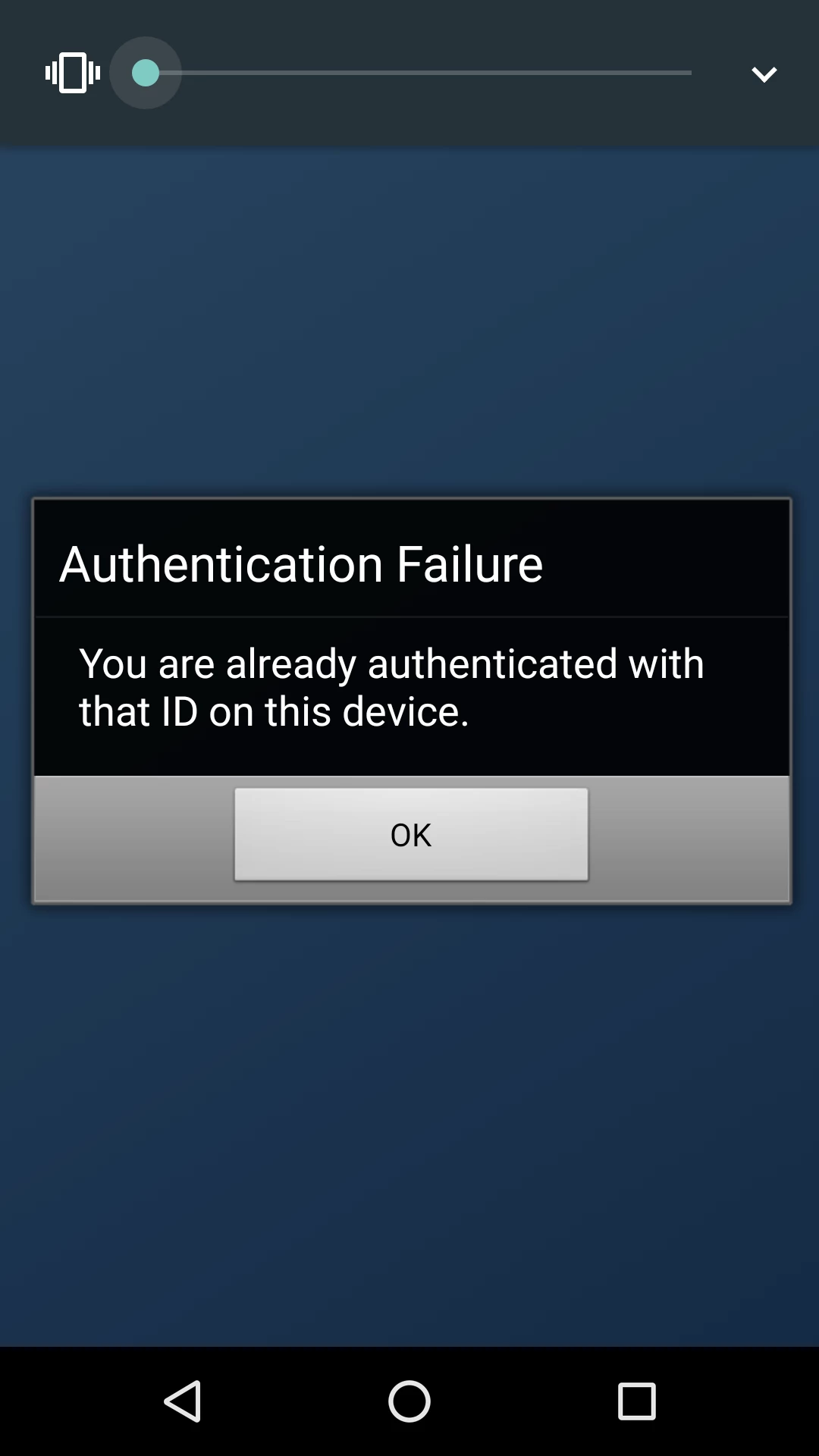Leave to launcher via Home button

(409, 1401)
